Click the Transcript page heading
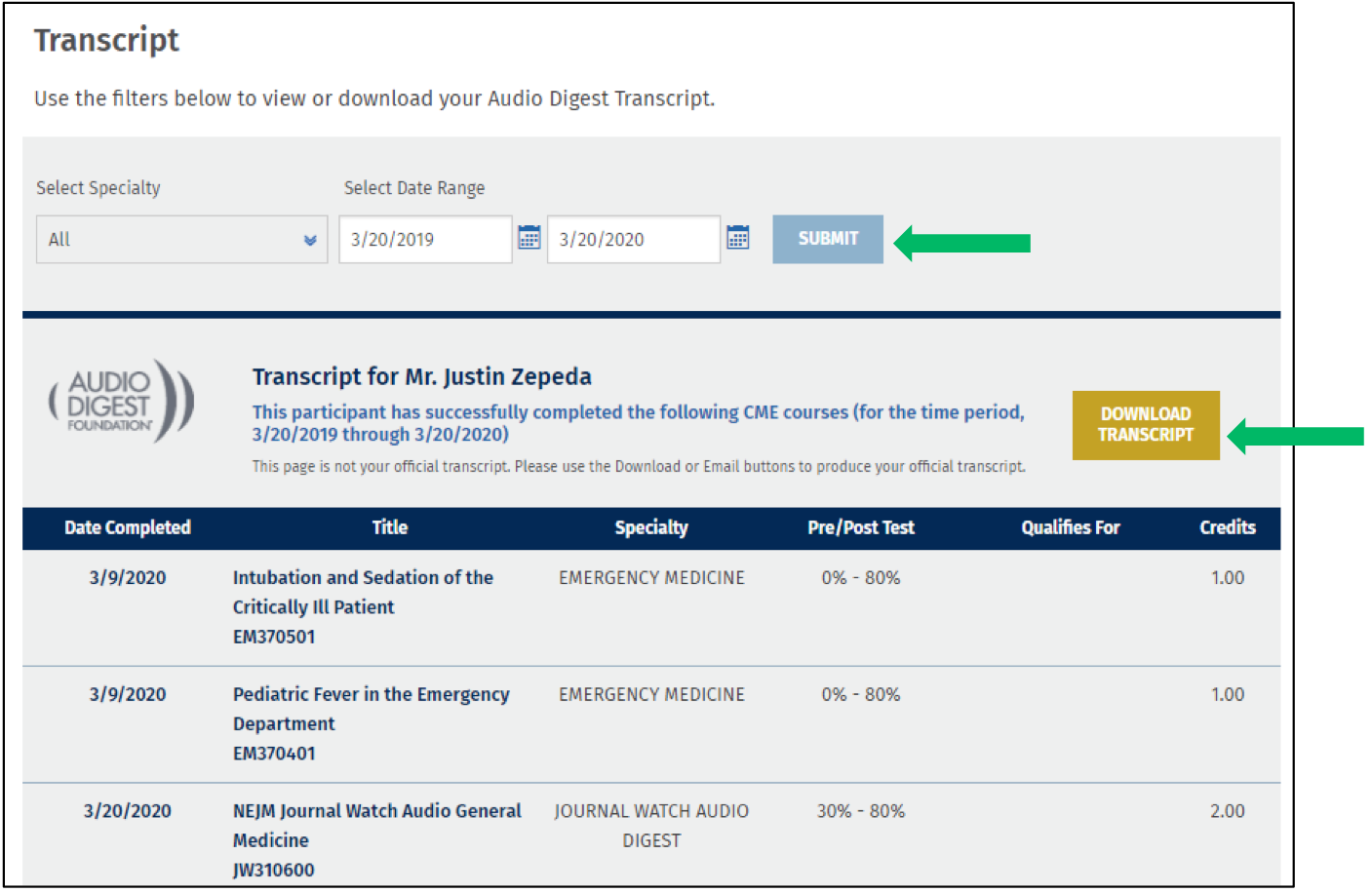 point(107,40)
